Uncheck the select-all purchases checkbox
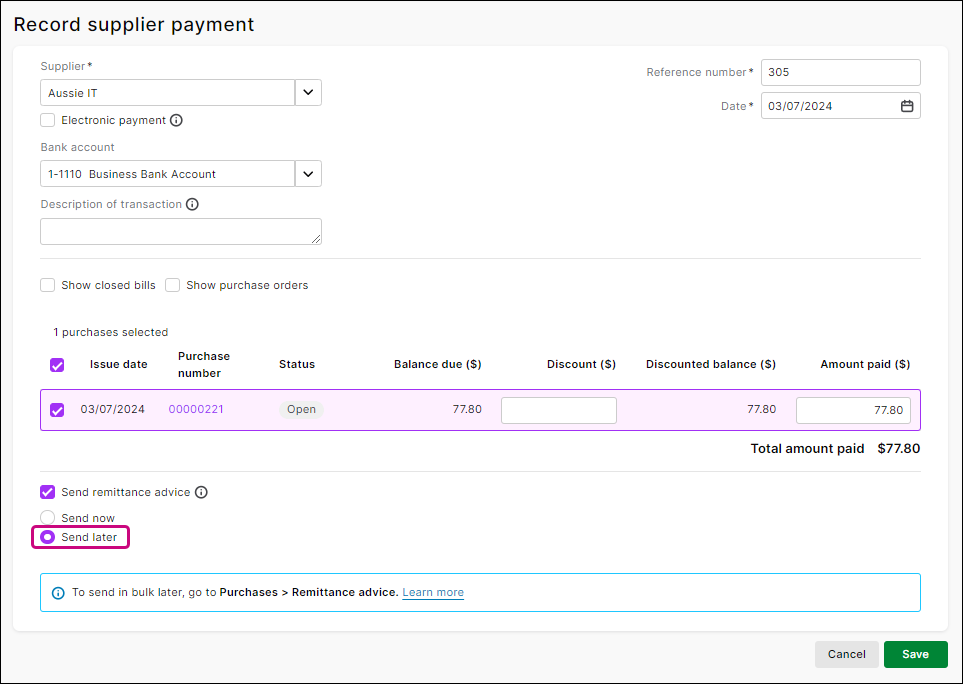Viewport: 963px width, 684px height. click(57, 365)
